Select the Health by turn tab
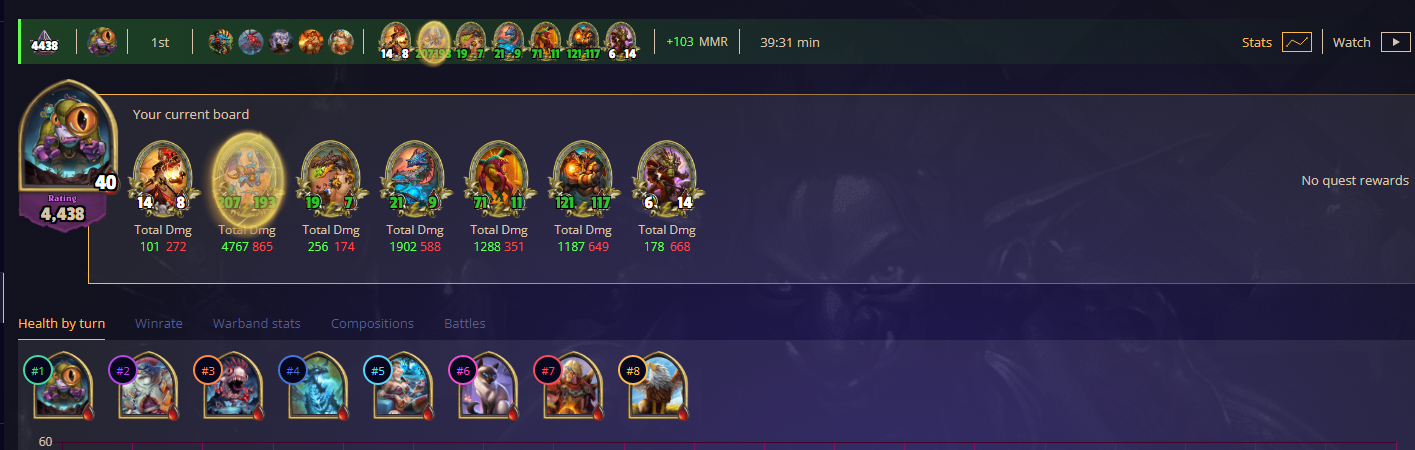Screen dimensions: 1415x450 [x=61, y=323]
